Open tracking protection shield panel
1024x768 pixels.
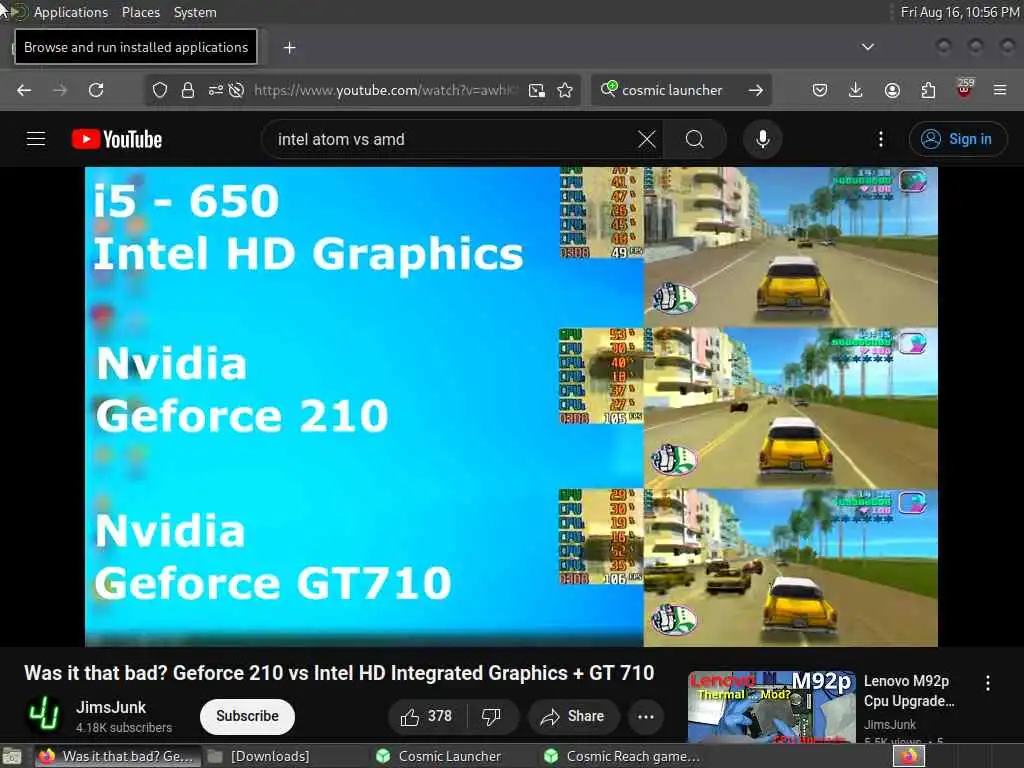coord(159,90)
